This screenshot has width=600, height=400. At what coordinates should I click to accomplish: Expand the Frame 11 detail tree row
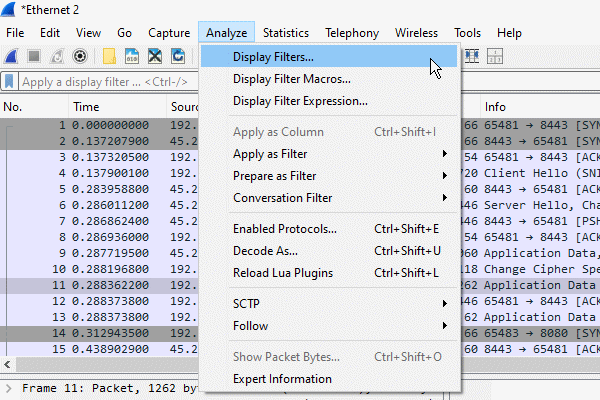coord(9,389)
